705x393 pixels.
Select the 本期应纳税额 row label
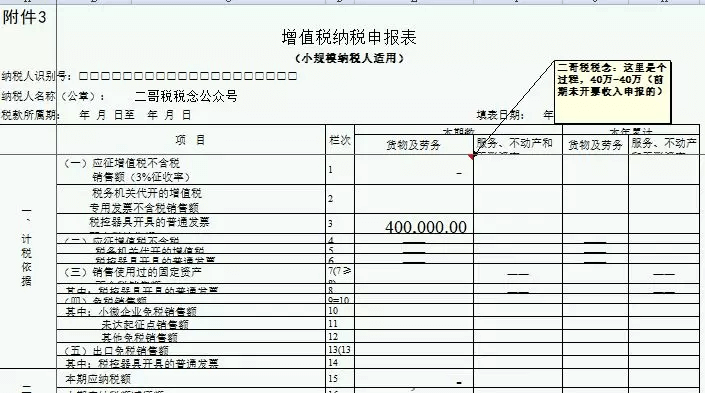point(98,379)
